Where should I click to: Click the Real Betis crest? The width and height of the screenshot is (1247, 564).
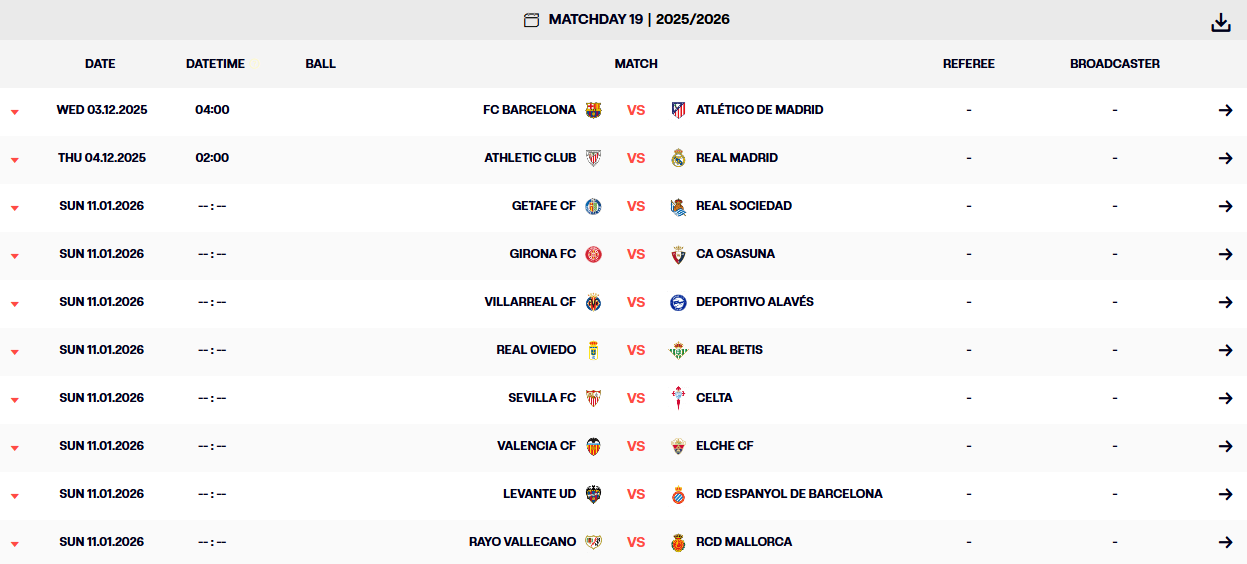678,350
